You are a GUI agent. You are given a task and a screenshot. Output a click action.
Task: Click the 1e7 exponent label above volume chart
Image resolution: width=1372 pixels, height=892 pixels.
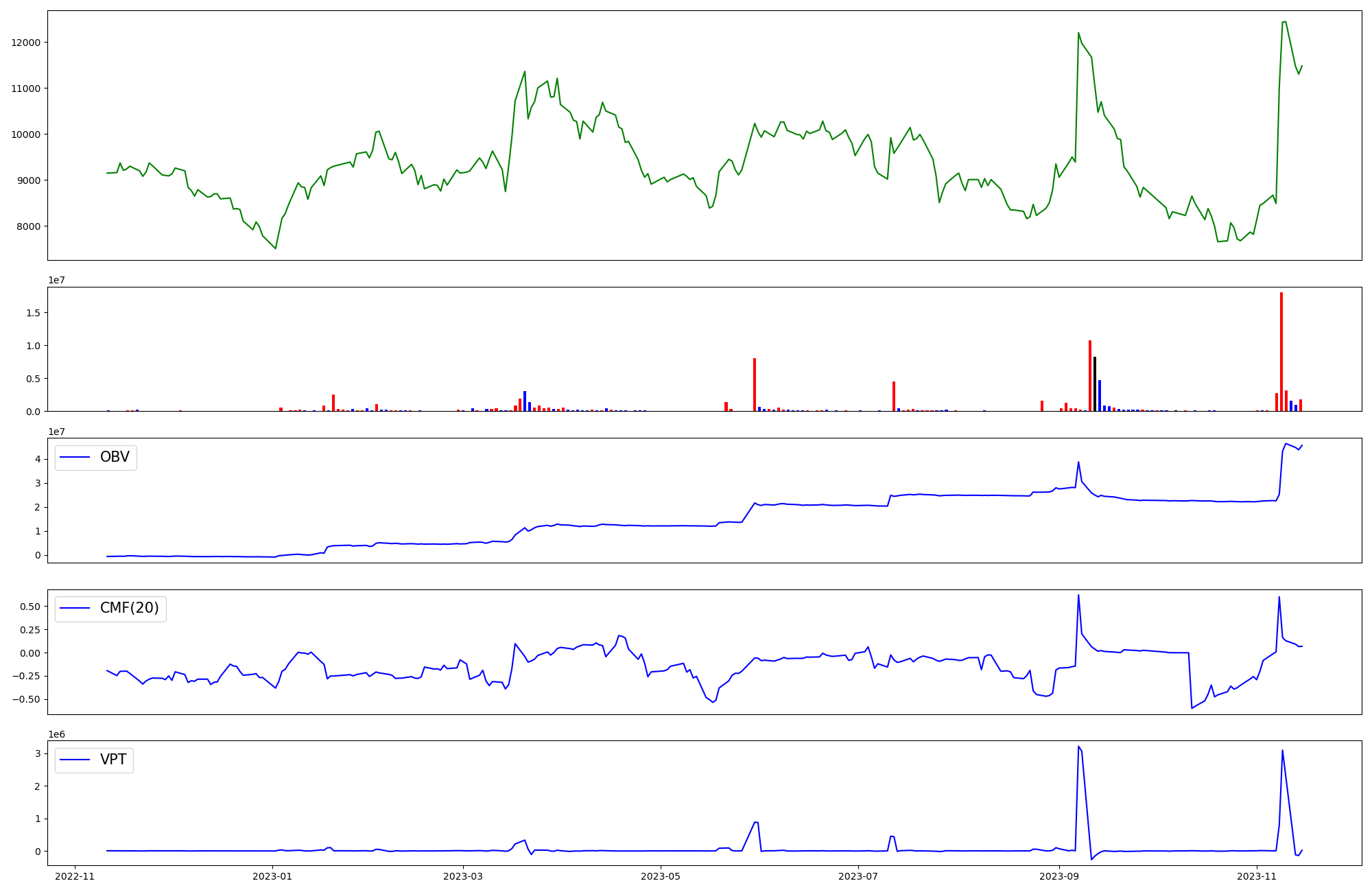coord(56,280)
